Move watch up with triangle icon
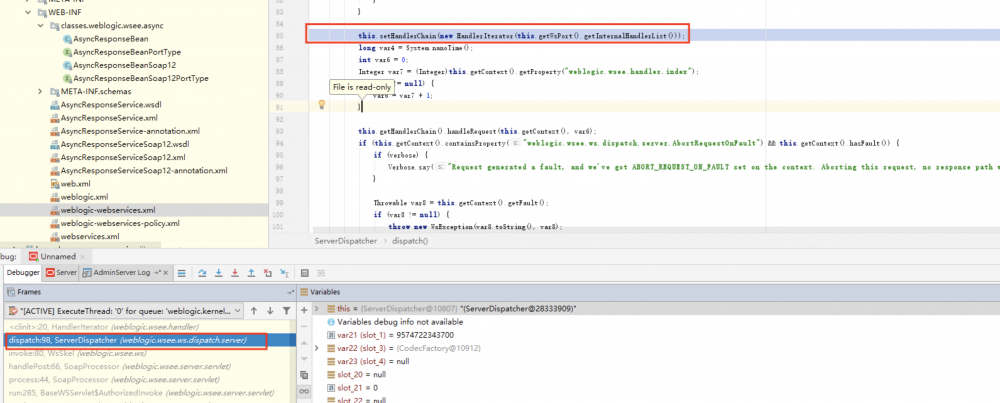1000x403 pixels. 304,342
